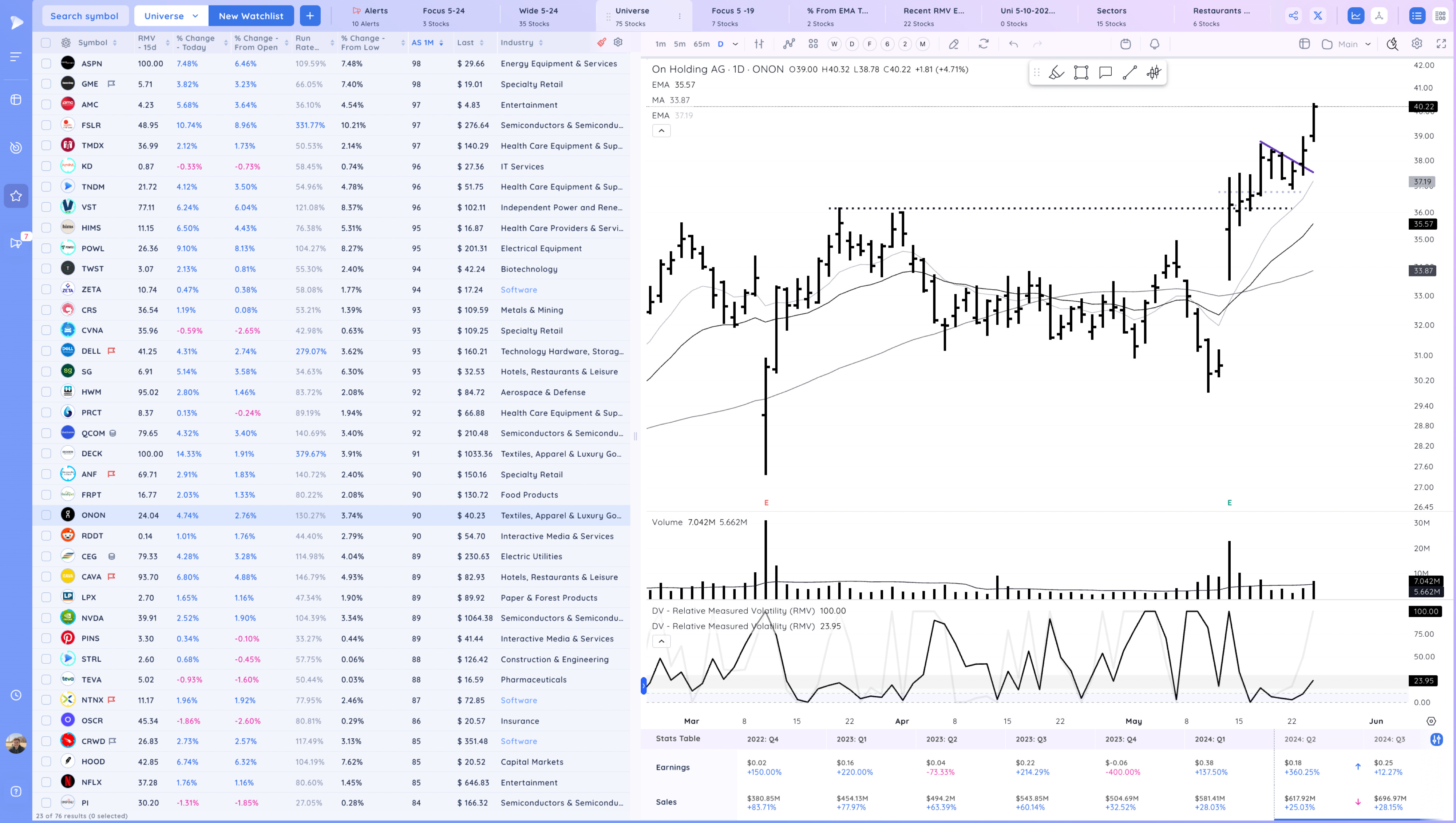This screenshot has width=1456, height=823.
Task: Tick the checkbox for NFLX
Action: coord(46,782)
